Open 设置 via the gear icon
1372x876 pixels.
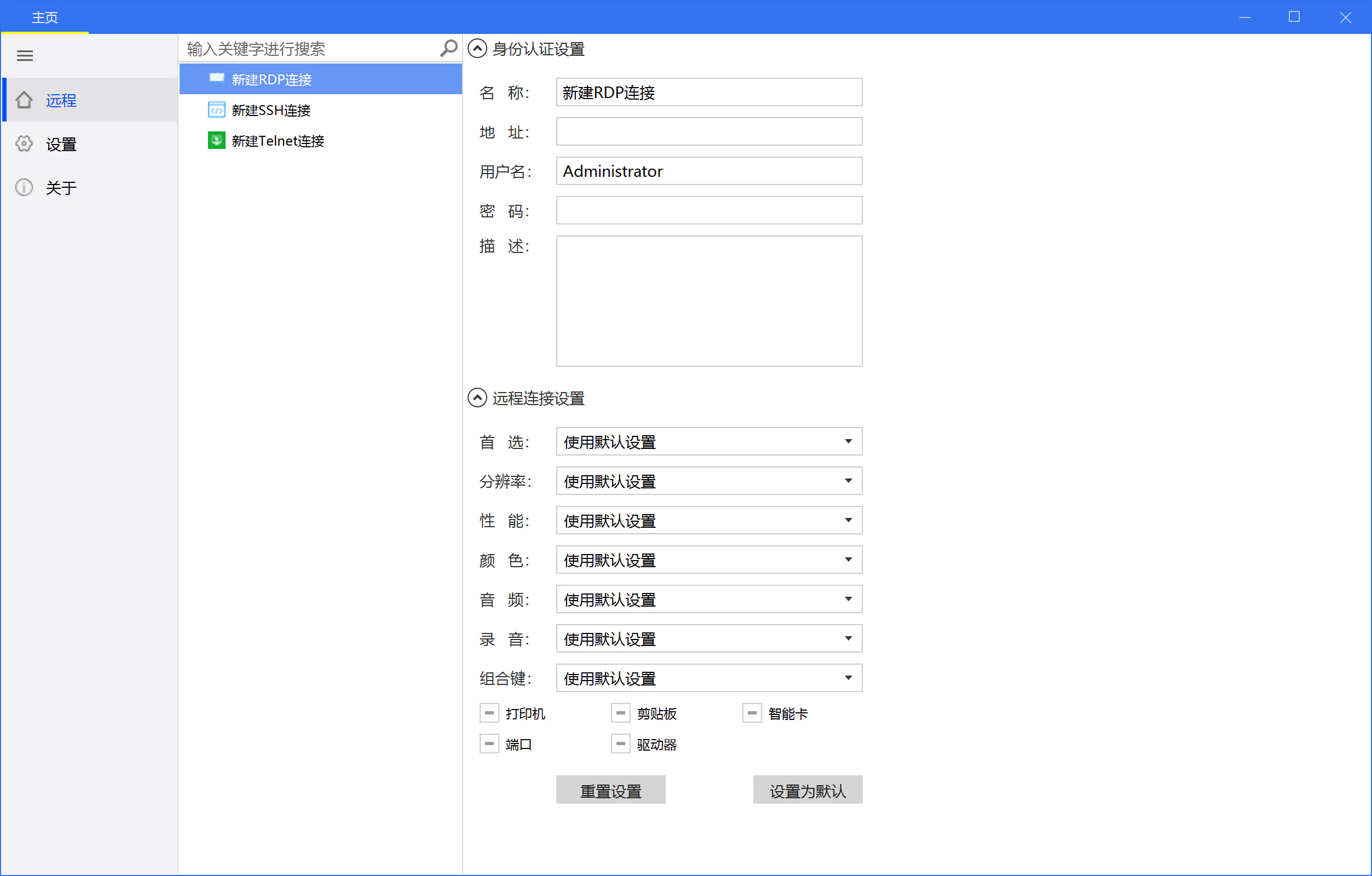pyautogui.click(x=24, y=143)
